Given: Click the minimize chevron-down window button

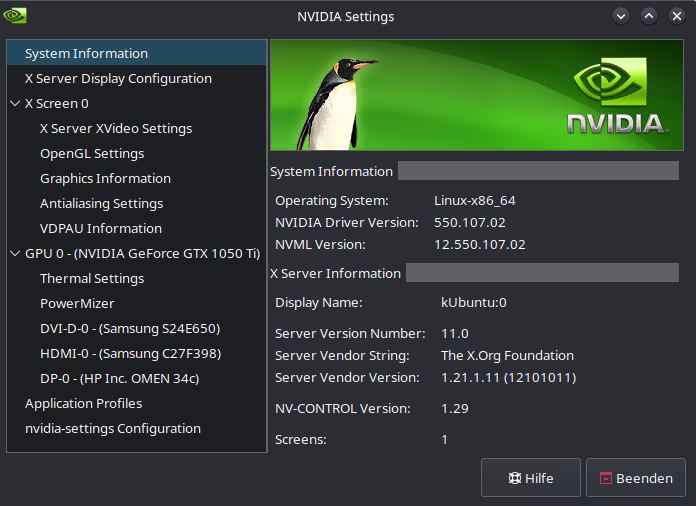Looking at the screenshot, I should click(621, 16).
